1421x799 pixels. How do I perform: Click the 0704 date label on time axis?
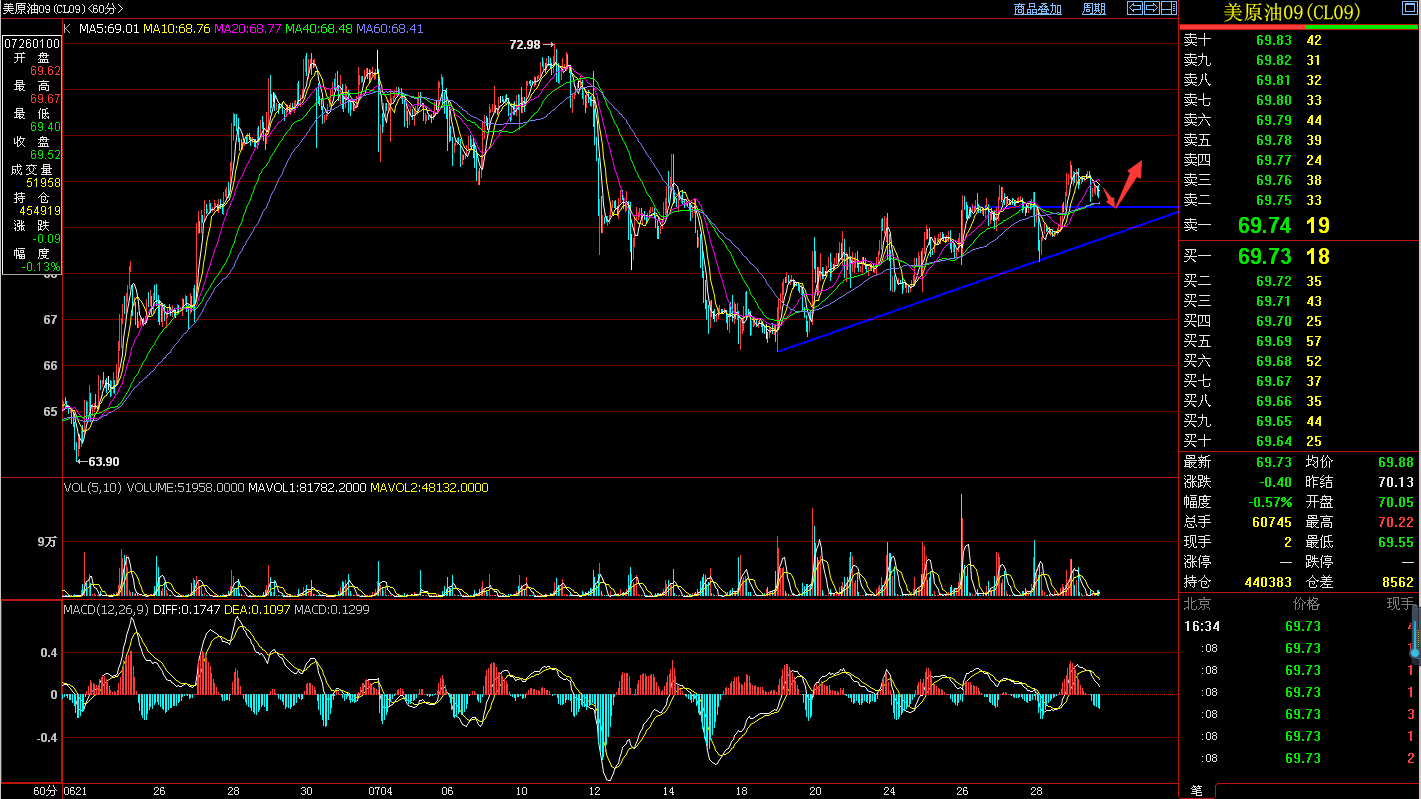pos(379,790)
